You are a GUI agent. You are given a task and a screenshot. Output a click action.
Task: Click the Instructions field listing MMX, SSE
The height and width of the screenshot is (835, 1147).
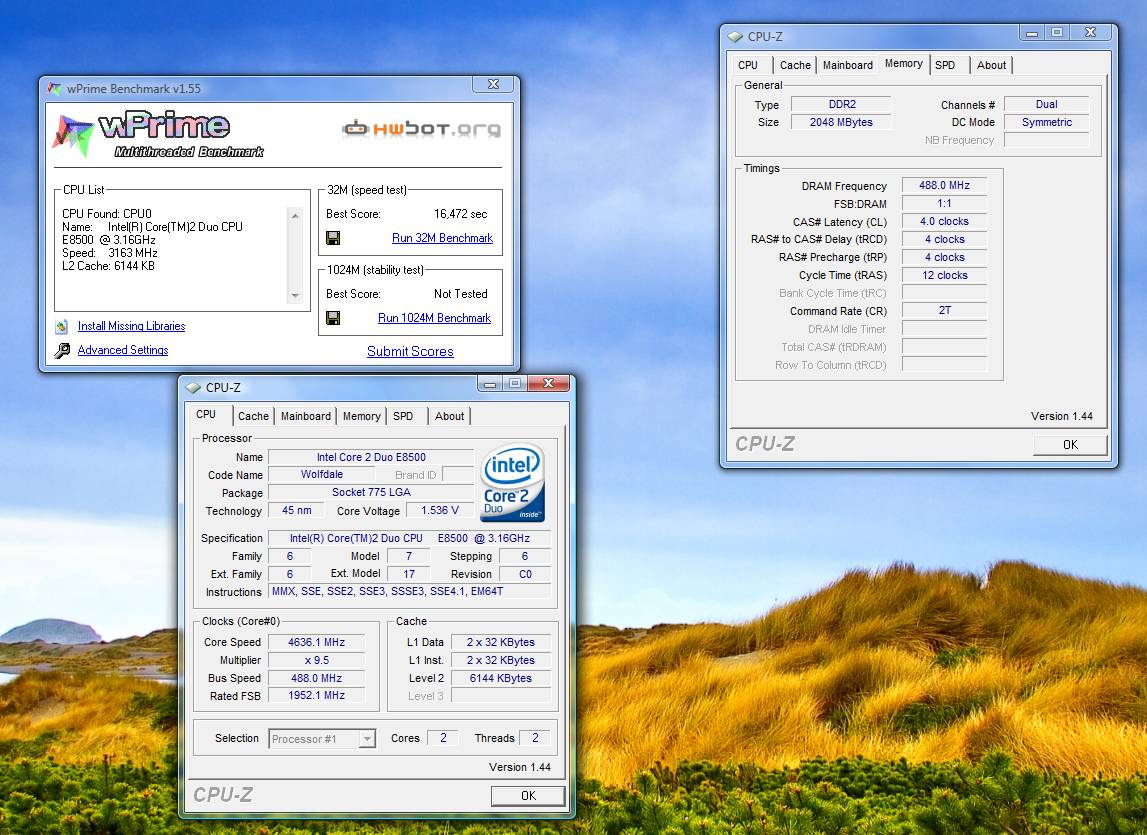click(410, 591)
